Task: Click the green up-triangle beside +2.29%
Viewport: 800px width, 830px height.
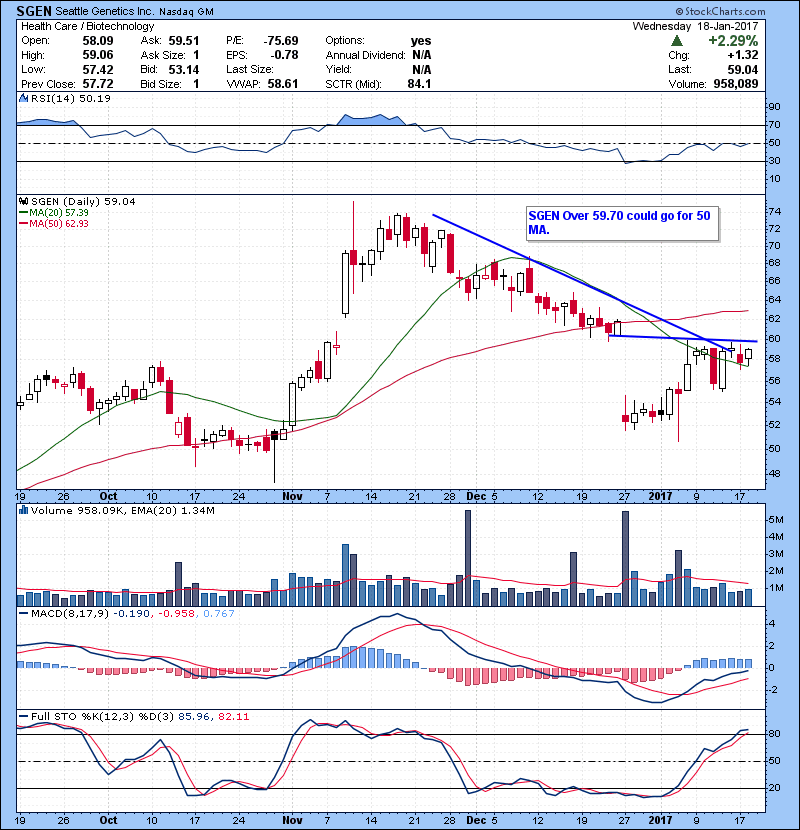Action: 676,41
